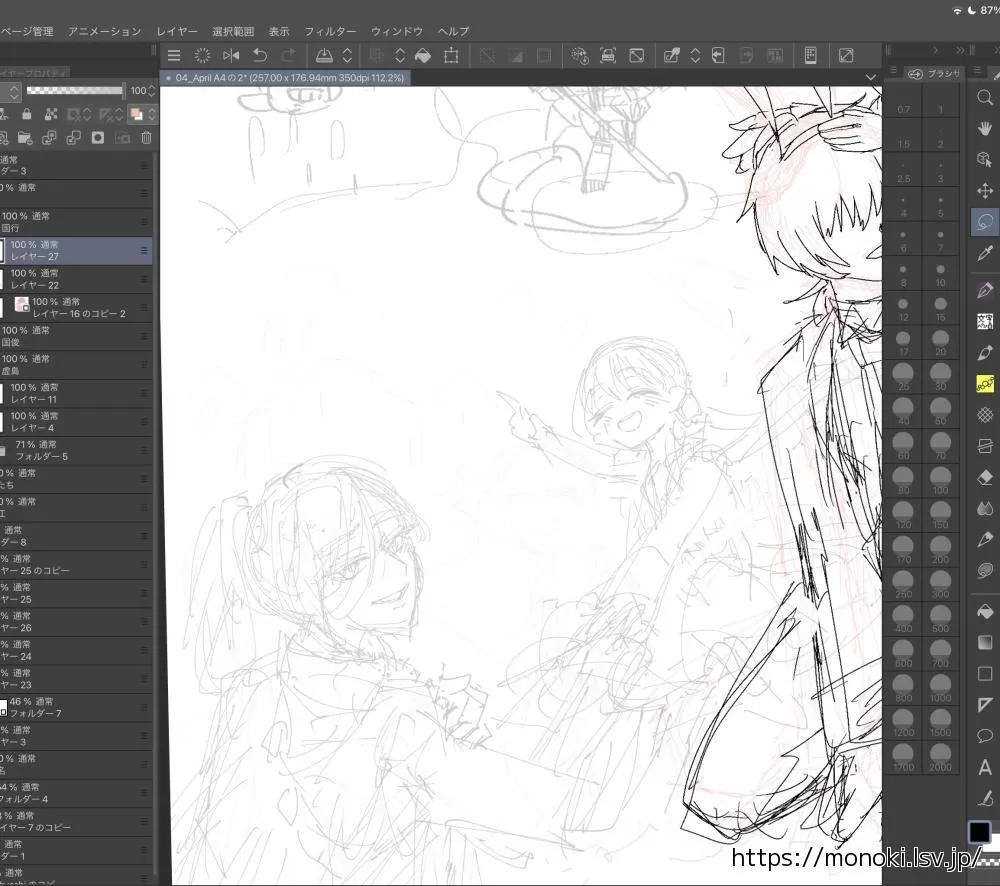This screenshot has height=886, width=1000.
Task: Select the Text tool
Action: (x=985, y=767)
